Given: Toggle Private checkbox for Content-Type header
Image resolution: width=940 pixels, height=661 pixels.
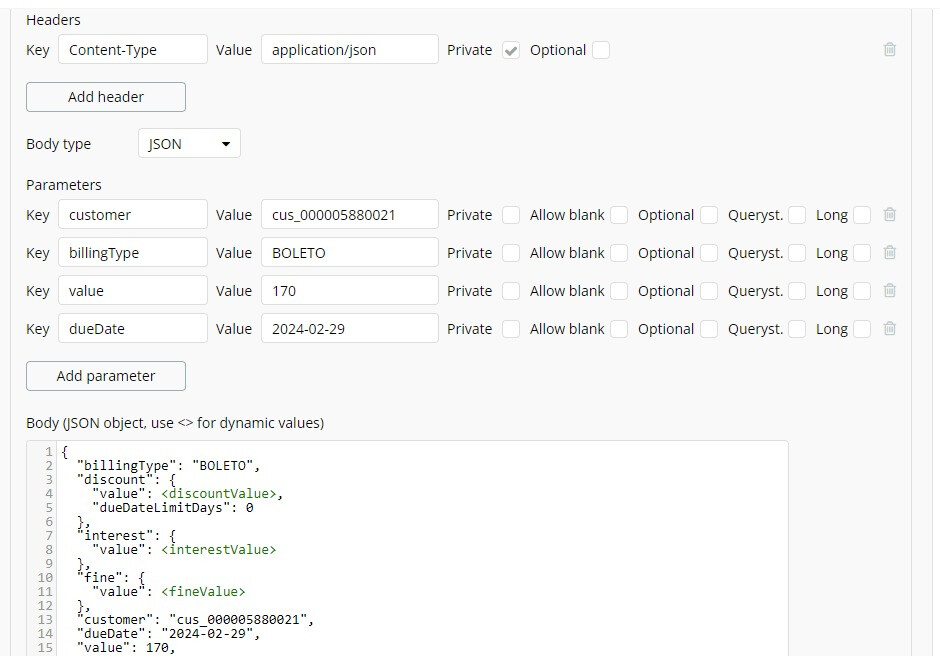Looking at the screenshot, I should click(511, 50).
